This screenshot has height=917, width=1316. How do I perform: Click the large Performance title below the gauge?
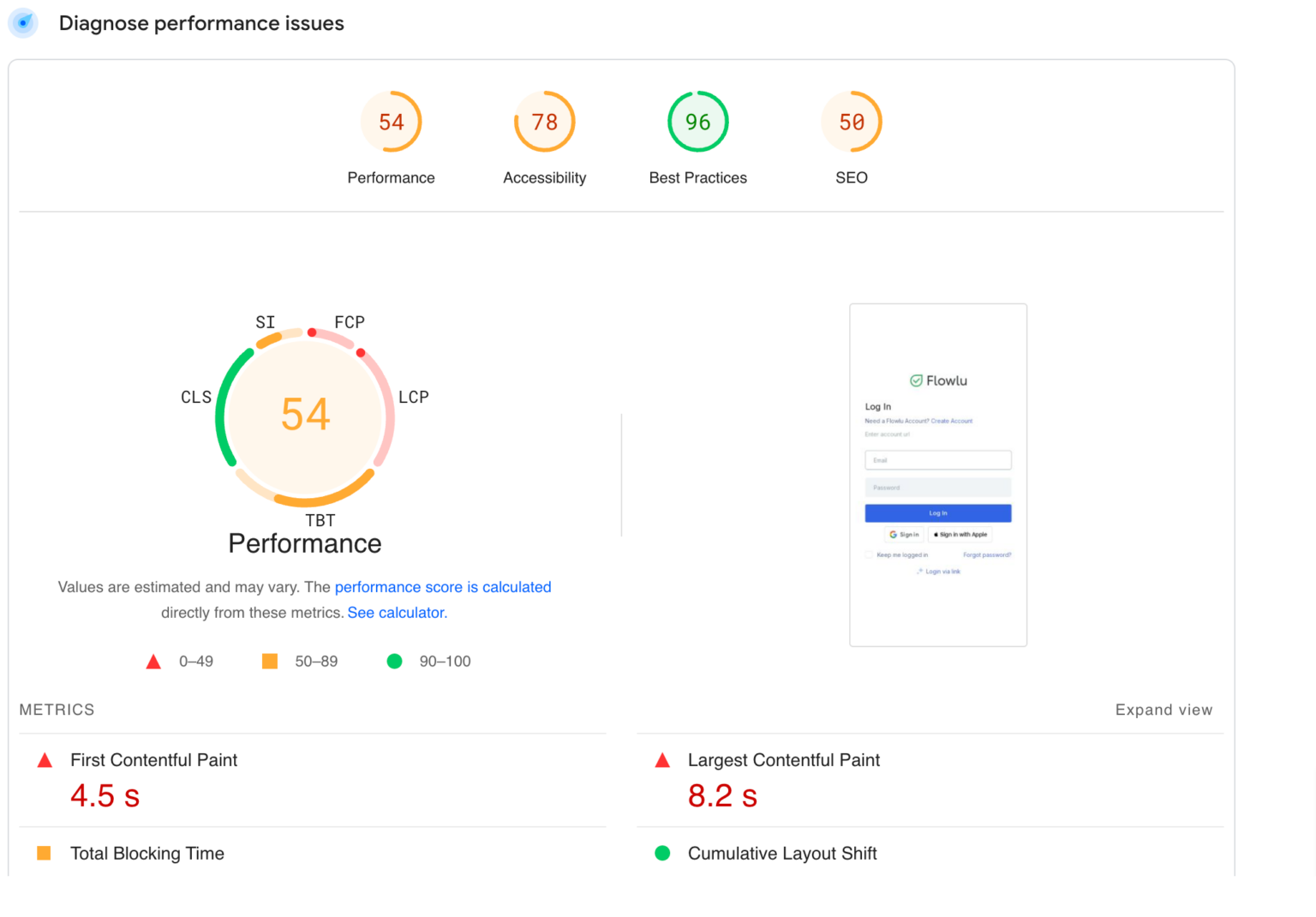tap(305, 543)
